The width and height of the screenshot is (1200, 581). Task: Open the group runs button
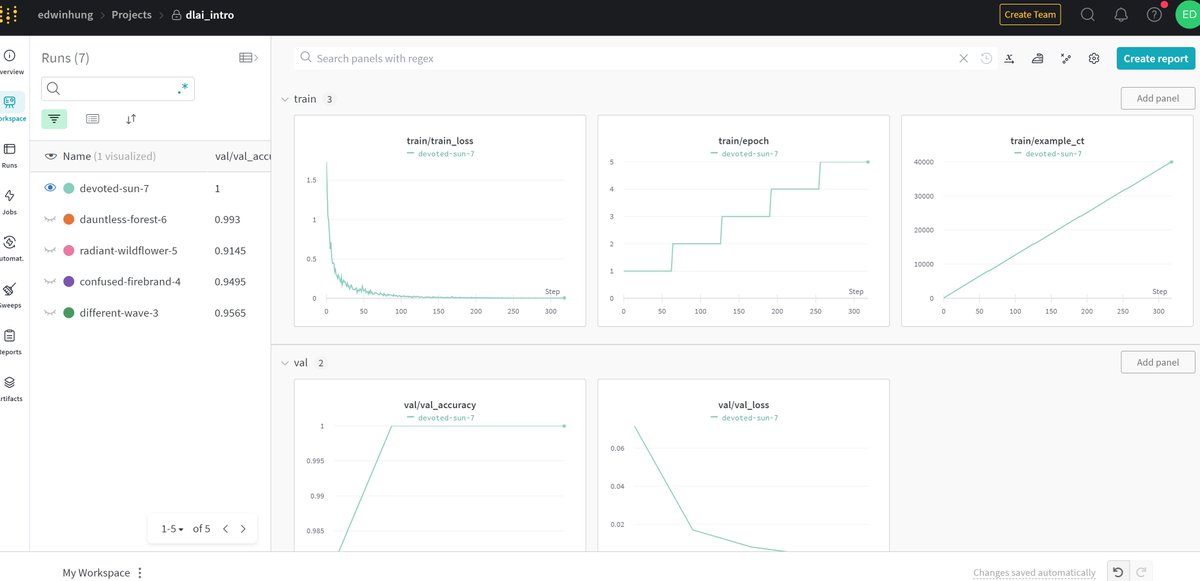92,118
